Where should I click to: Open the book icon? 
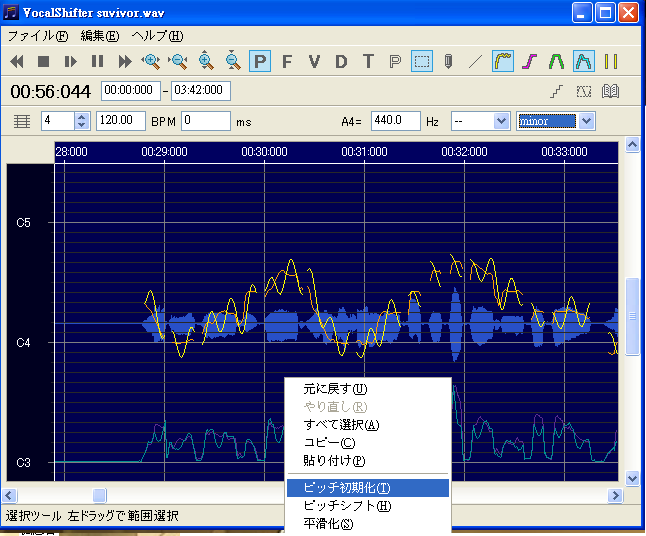(611, 91)
